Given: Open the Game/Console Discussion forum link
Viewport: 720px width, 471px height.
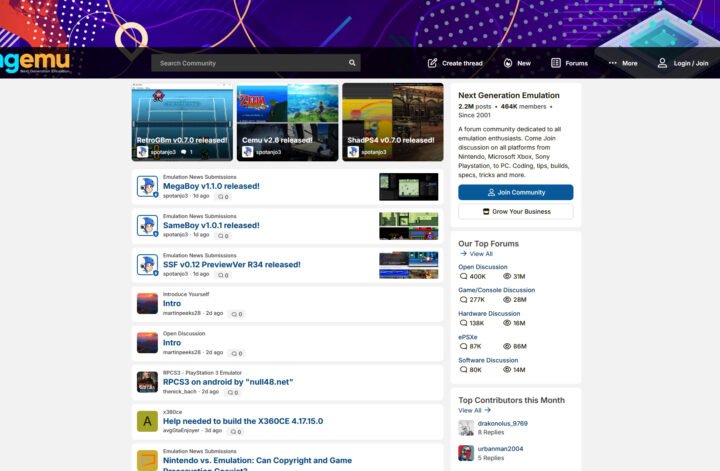Looking at the screenshot, I should (496, 290).
